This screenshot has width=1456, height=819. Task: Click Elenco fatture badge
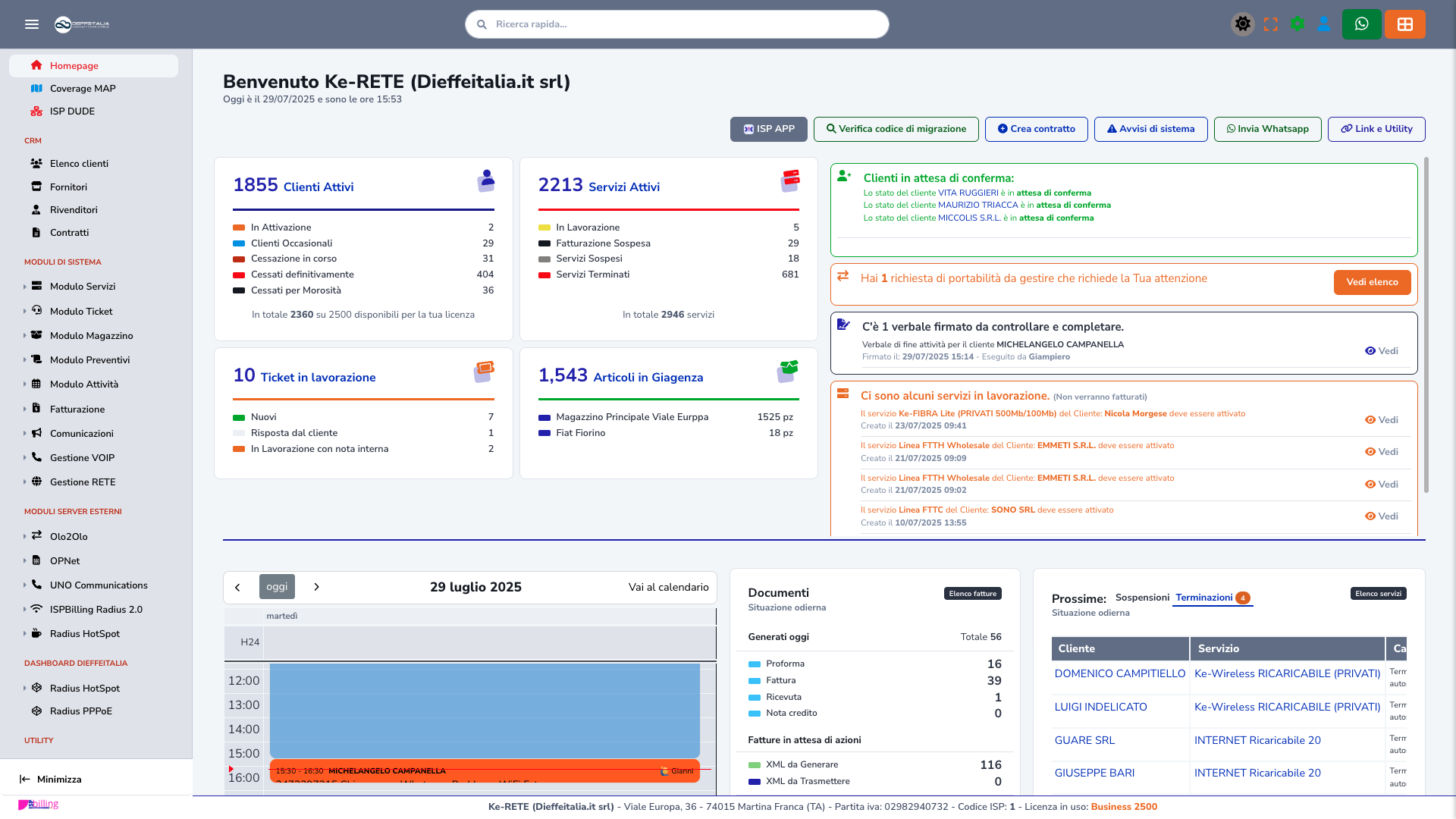[972, 594]
